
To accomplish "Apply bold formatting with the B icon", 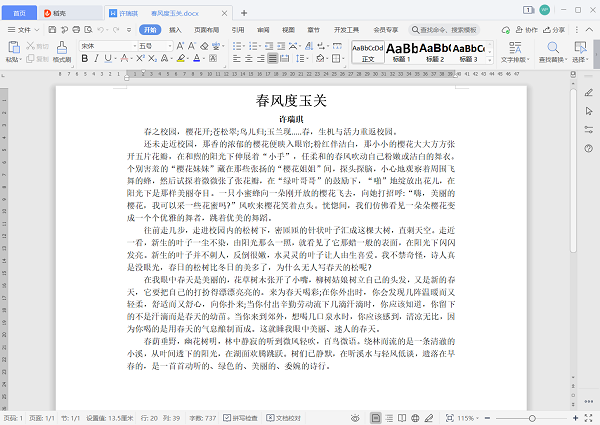I will pyautogui.click(x=84, y=59).
